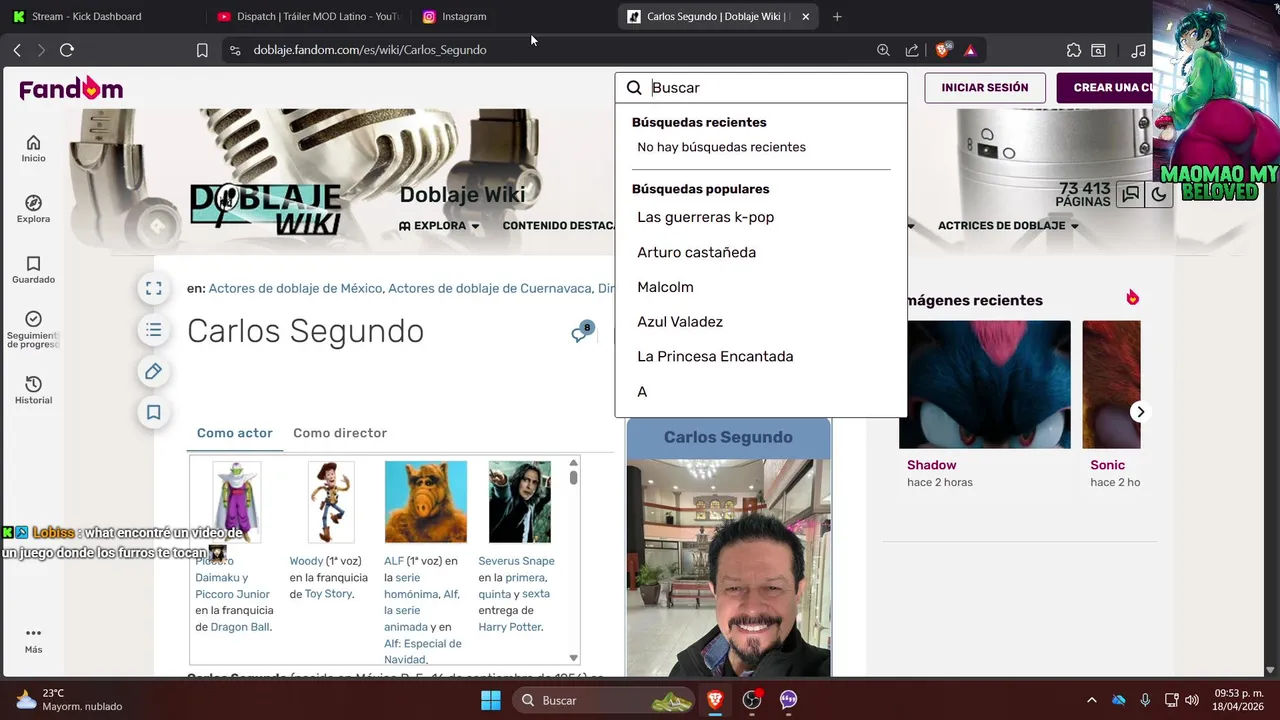The height and width of the screenshot is (720, 1280).
Task: Expand the EXPLORA dropdown menu
Action: (x=439, y=226)
